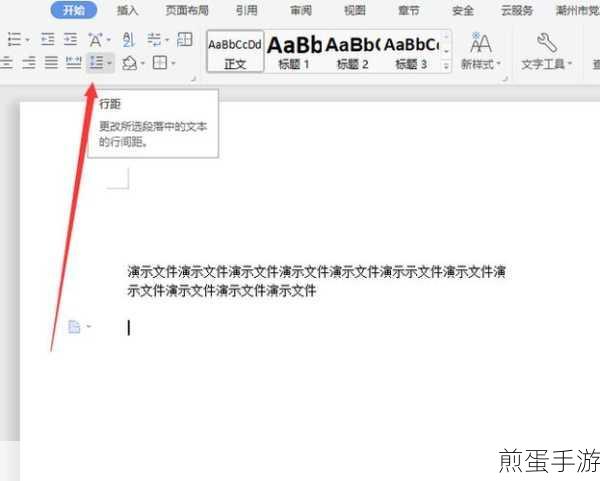This screenshot has height=481, width=600.
Task: Switch to the 插入 tab
Action: tap(127, 10)
